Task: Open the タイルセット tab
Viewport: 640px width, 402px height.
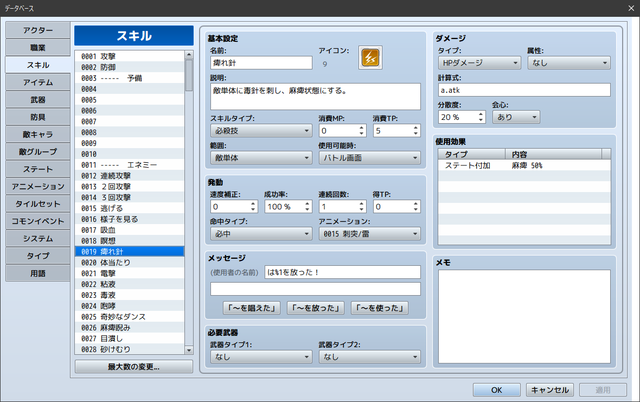Action: (x=38, y=204)
